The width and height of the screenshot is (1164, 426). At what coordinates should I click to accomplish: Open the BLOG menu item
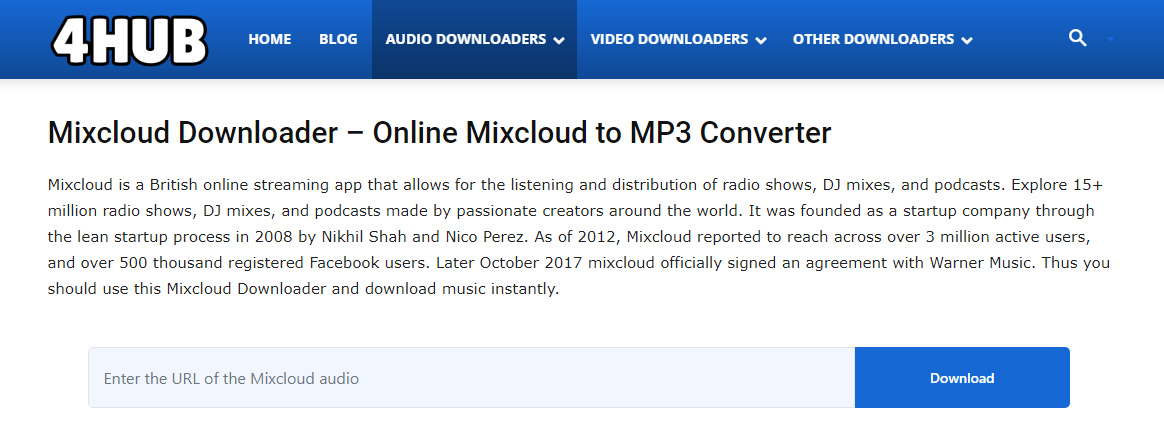[x=338, y=39]
